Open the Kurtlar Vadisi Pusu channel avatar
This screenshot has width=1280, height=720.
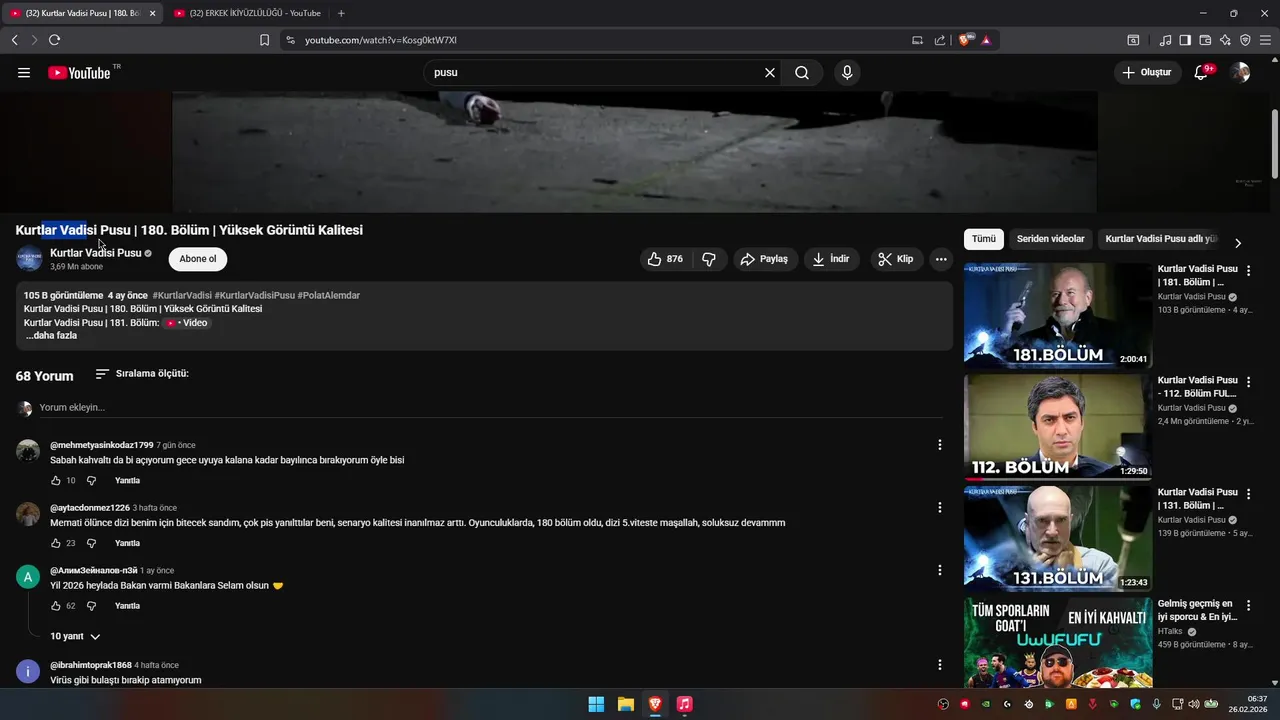point(29,259)
